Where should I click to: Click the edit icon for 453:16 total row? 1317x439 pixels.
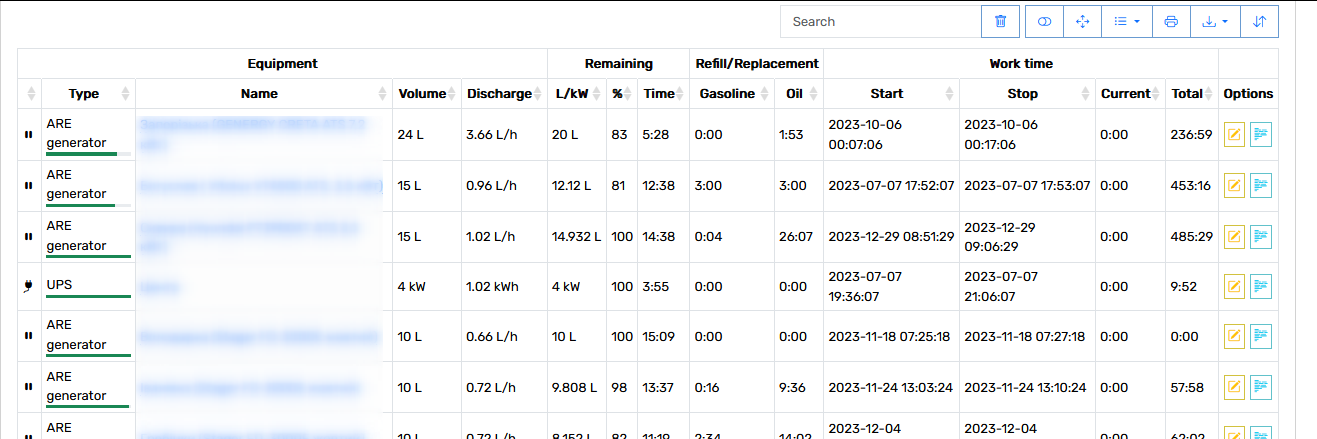[1234, 185]
